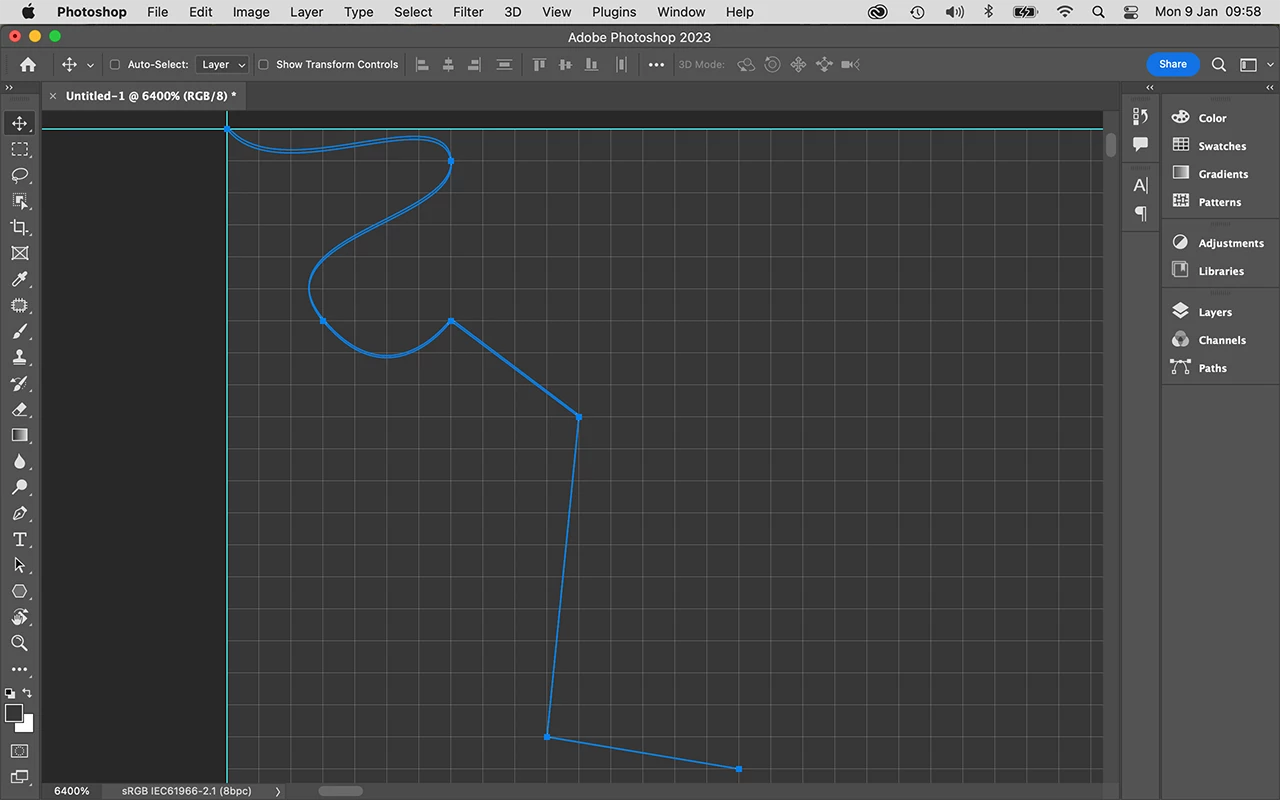Select the Pen tool

(x=19, y=513)
